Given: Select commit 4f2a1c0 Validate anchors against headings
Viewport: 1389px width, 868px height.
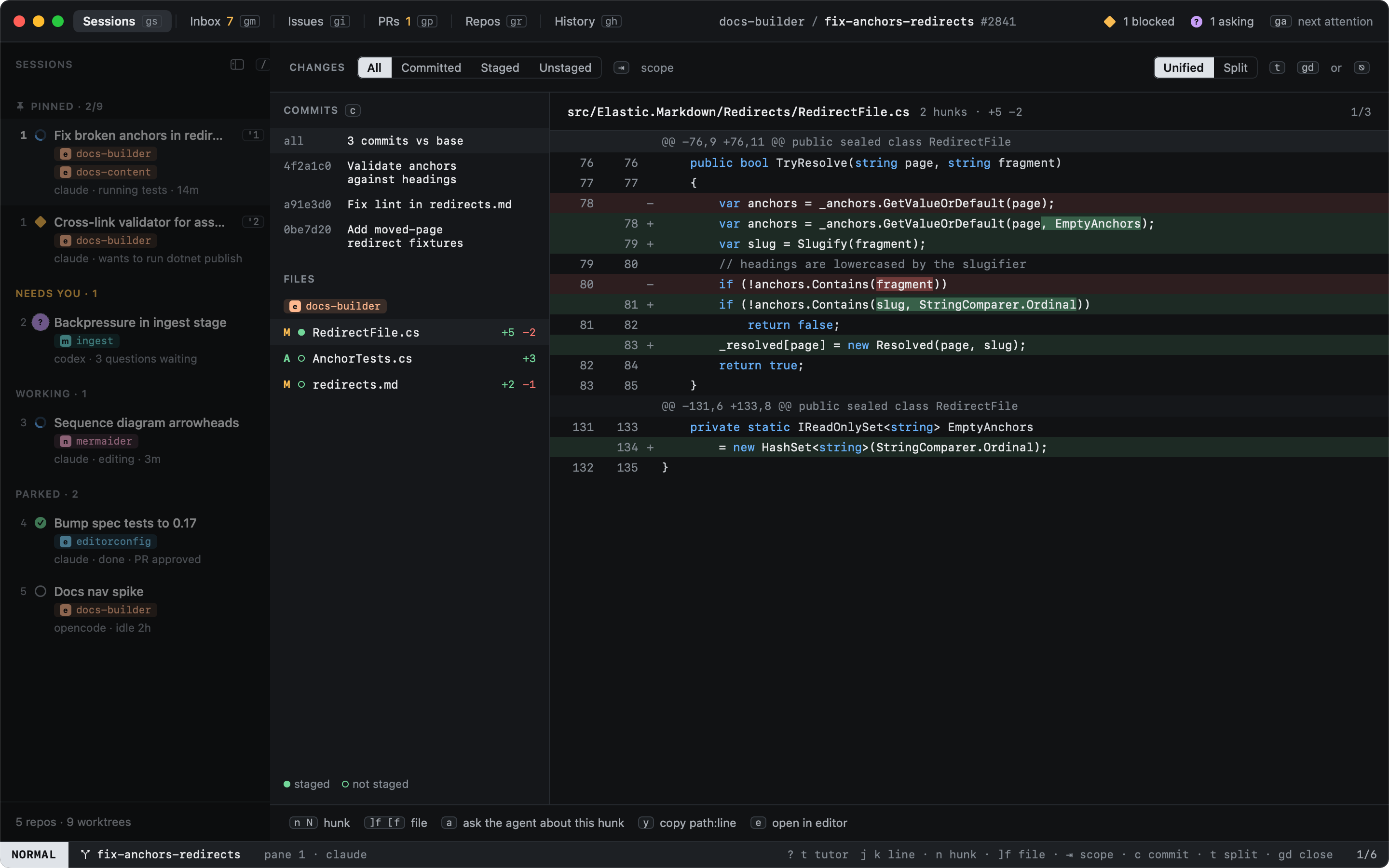Looking at the screenshot, I should tap(409, 172).
